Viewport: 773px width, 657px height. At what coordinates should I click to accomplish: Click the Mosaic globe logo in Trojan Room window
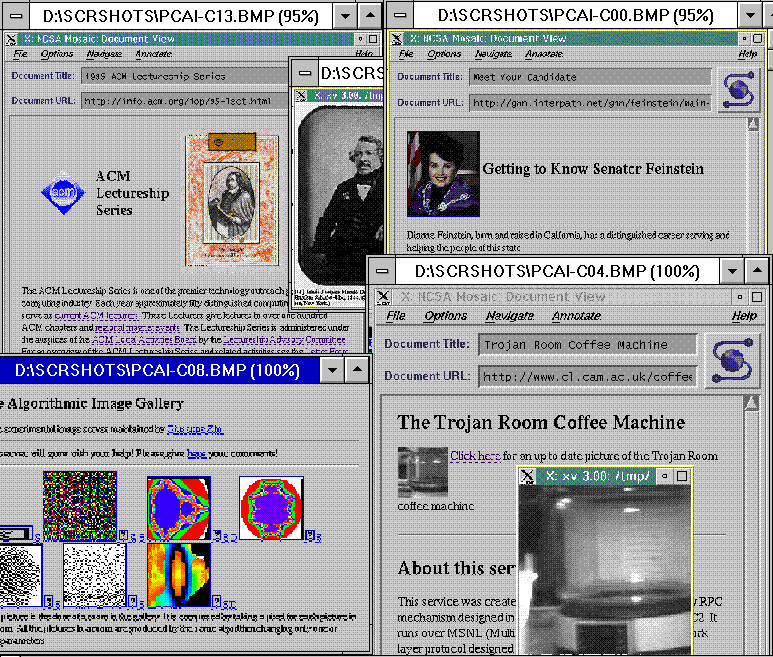(x=732, y=360)
